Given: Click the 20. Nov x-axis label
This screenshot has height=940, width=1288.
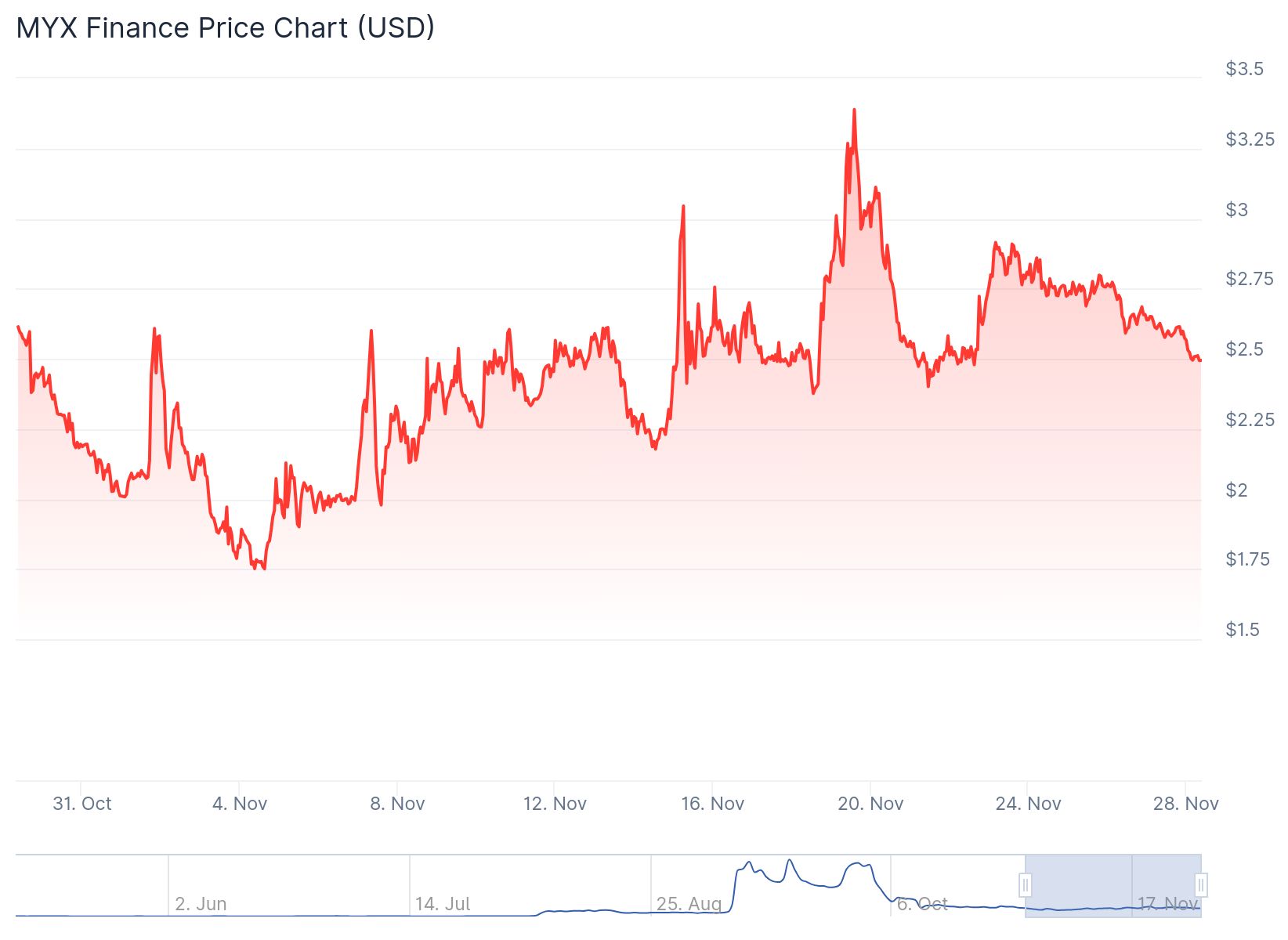Looking at the screenshot, I should (x=870, y=804).
